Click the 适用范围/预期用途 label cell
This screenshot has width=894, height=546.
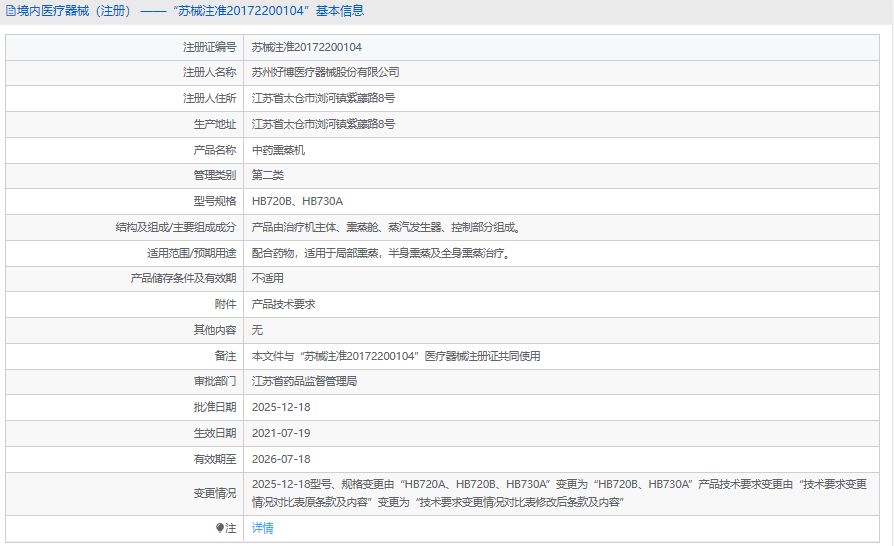coord(124,253)
